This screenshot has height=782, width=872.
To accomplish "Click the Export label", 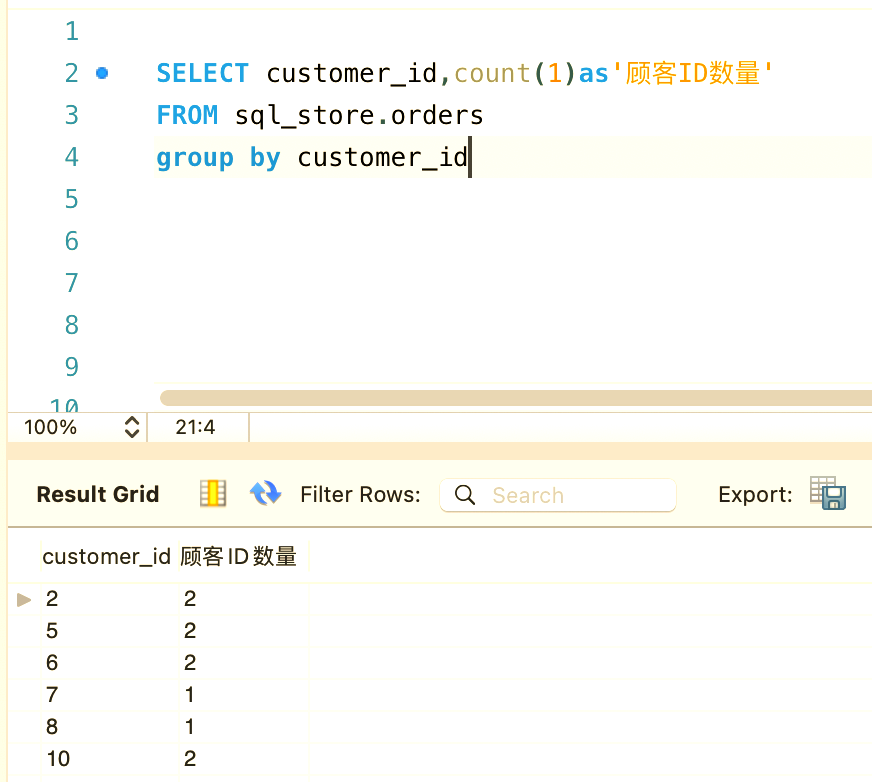I will point(755,494).
